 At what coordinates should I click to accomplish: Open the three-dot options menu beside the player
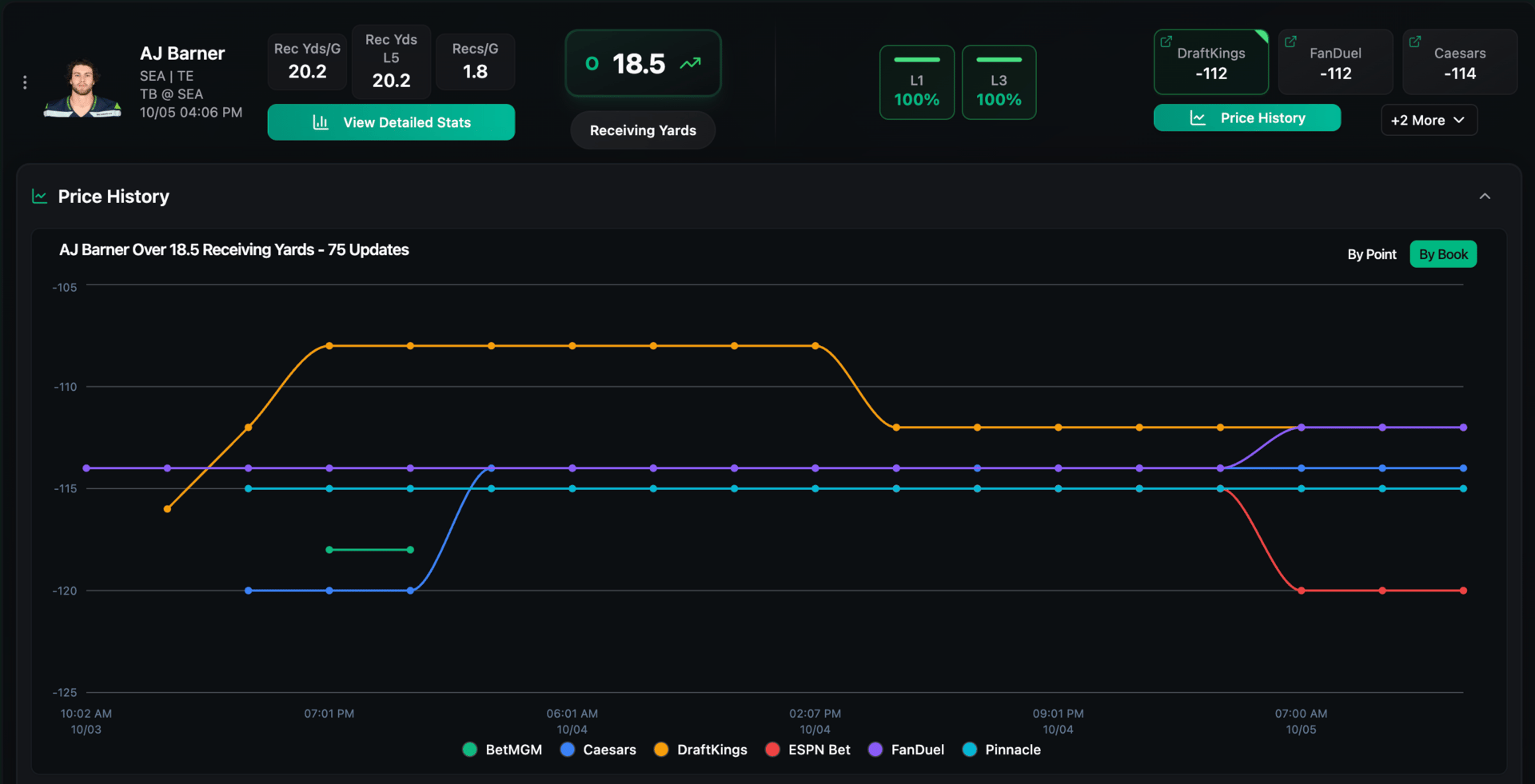(25, 82)
